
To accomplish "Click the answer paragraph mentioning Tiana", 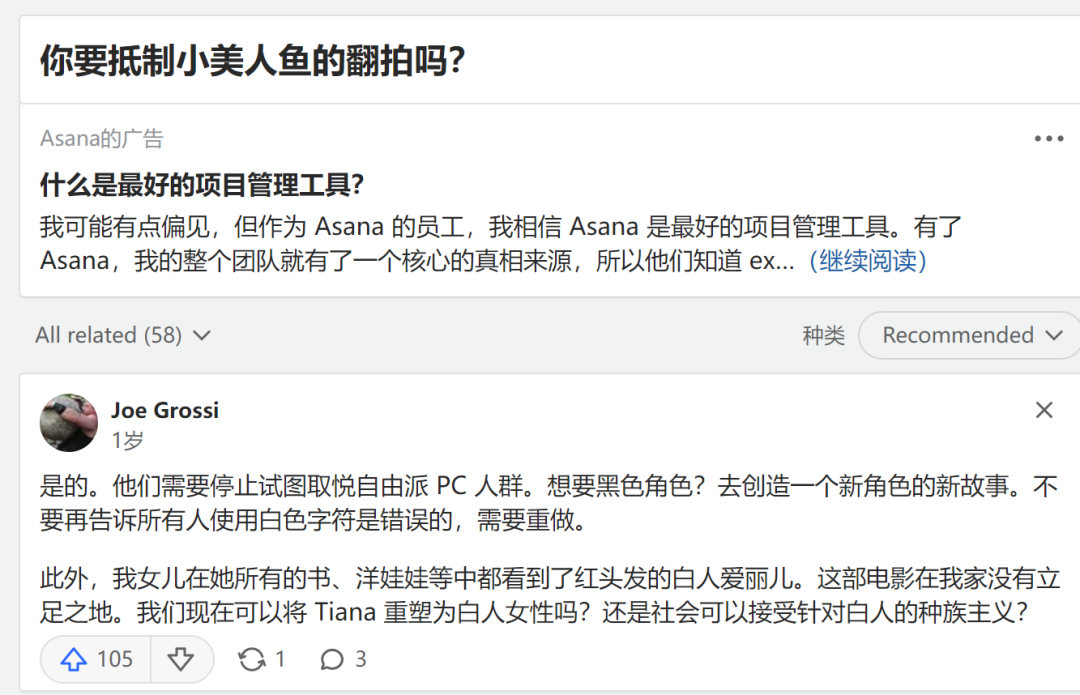I will tap(540, 595).
